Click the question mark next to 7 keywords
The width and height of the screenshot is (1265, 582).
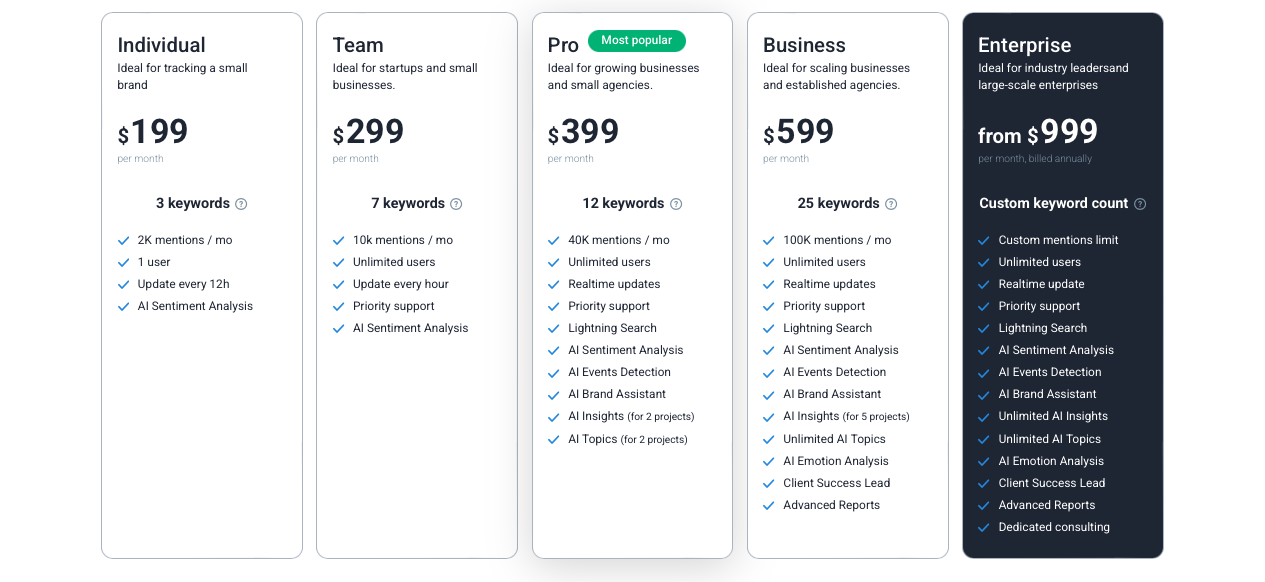(x=456, y=203)
